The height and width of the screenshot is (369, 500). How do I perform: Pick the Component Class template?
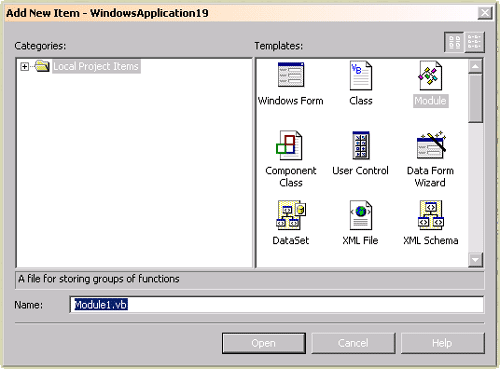tap(289, 145)
